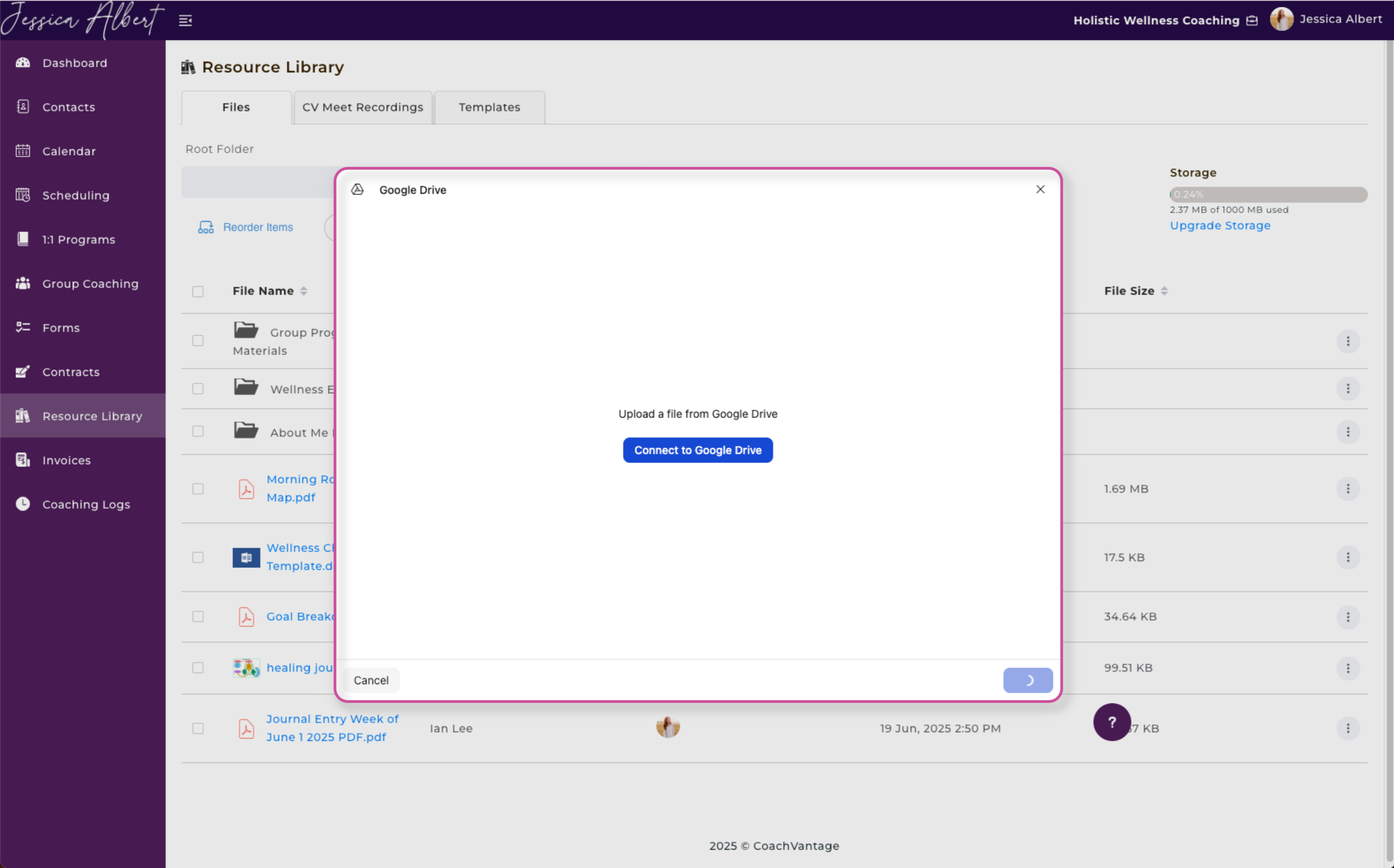Open three-dot menu for 1.69 MB file
The height and width of the screenshot is (868, 1394).
1347,488
